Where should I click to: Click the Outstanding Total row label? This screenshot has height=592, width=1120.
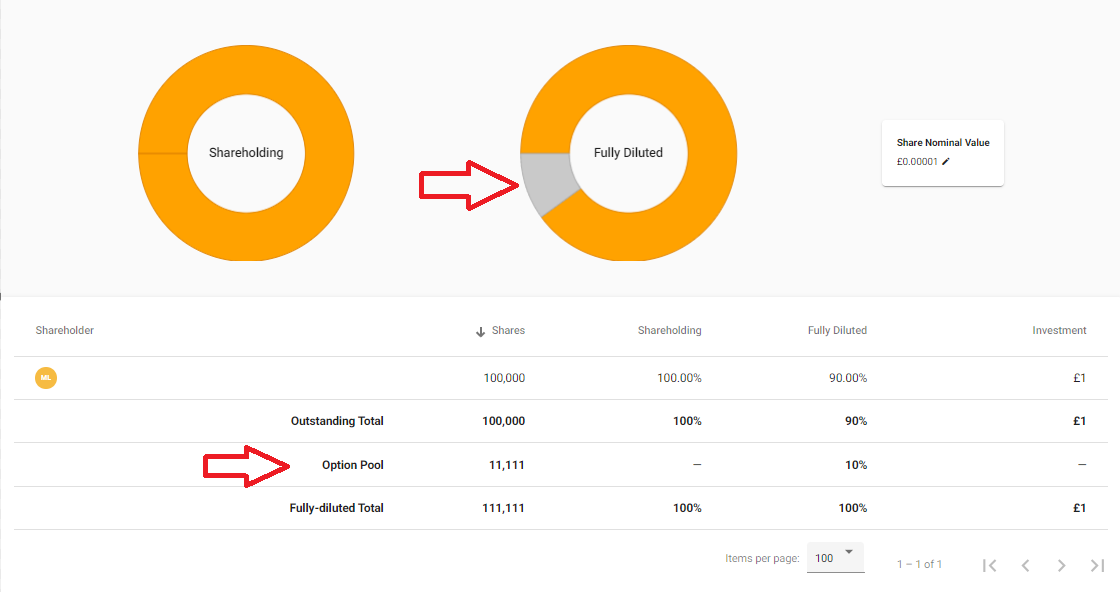point(337,421)
